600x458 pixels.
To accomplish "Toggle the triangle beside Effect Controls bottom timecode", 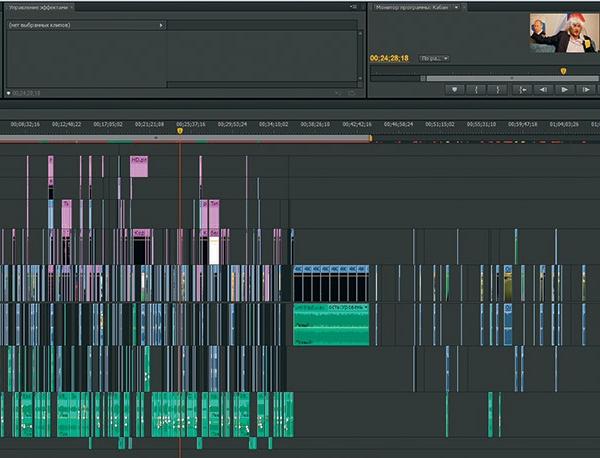I will 8,93.
